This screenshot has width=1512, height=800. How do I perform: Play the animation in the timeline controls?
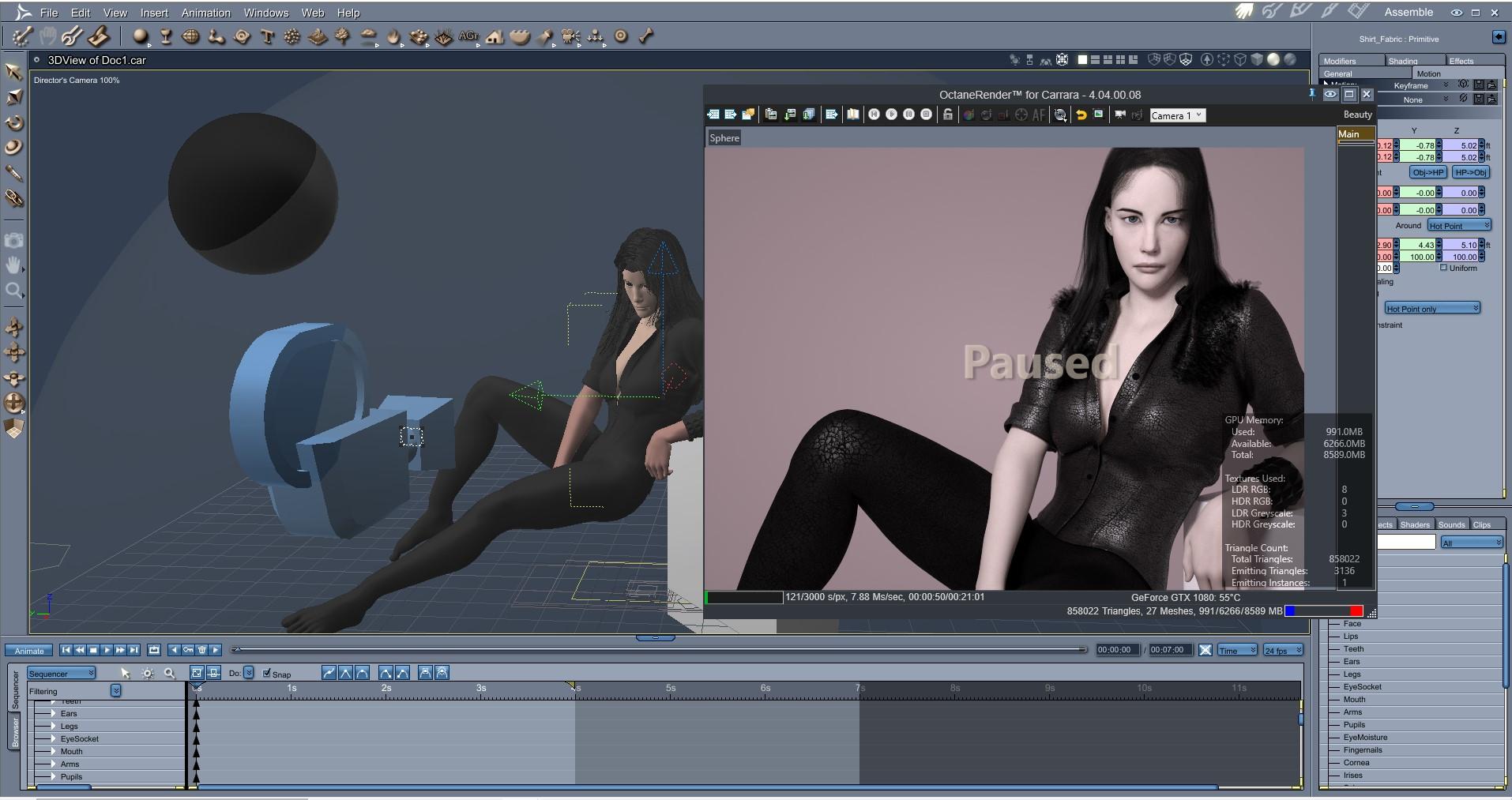pyautogui.click(x=107, y=650)
